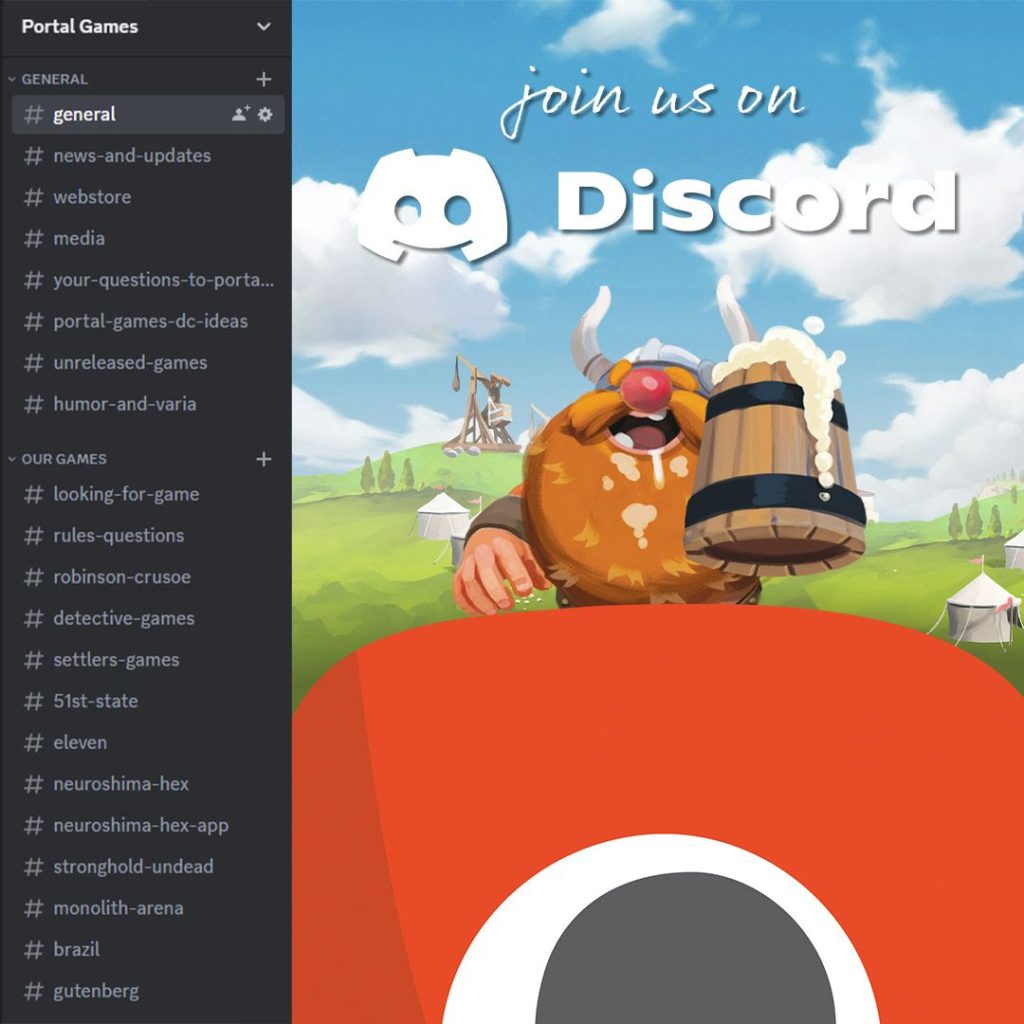Open the unreleased-games channel

pyautogui.click(x=130, y=362)
